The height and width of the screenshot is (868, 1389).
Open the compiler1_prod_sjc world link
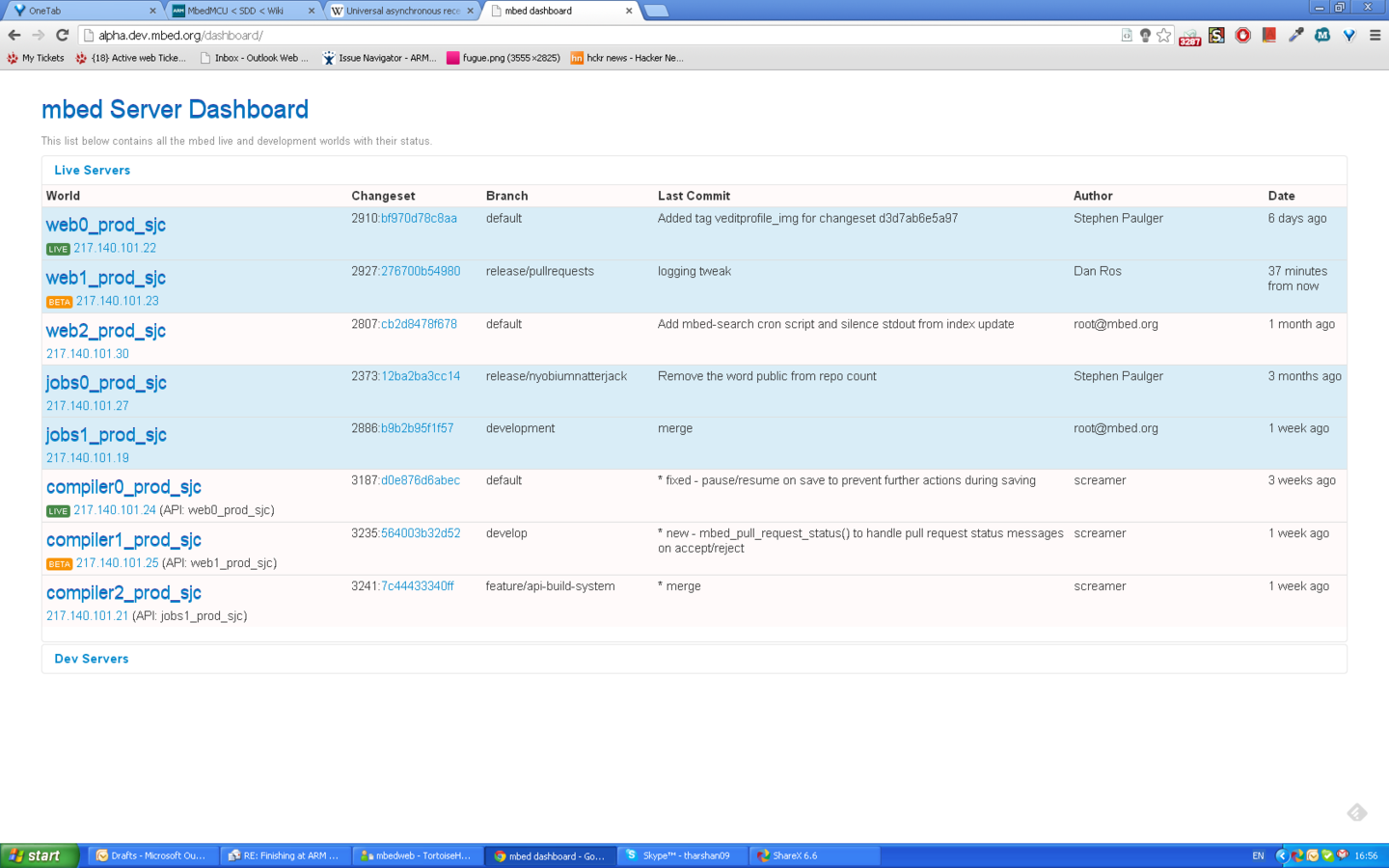pyautogui.click(x=123, y=540)
